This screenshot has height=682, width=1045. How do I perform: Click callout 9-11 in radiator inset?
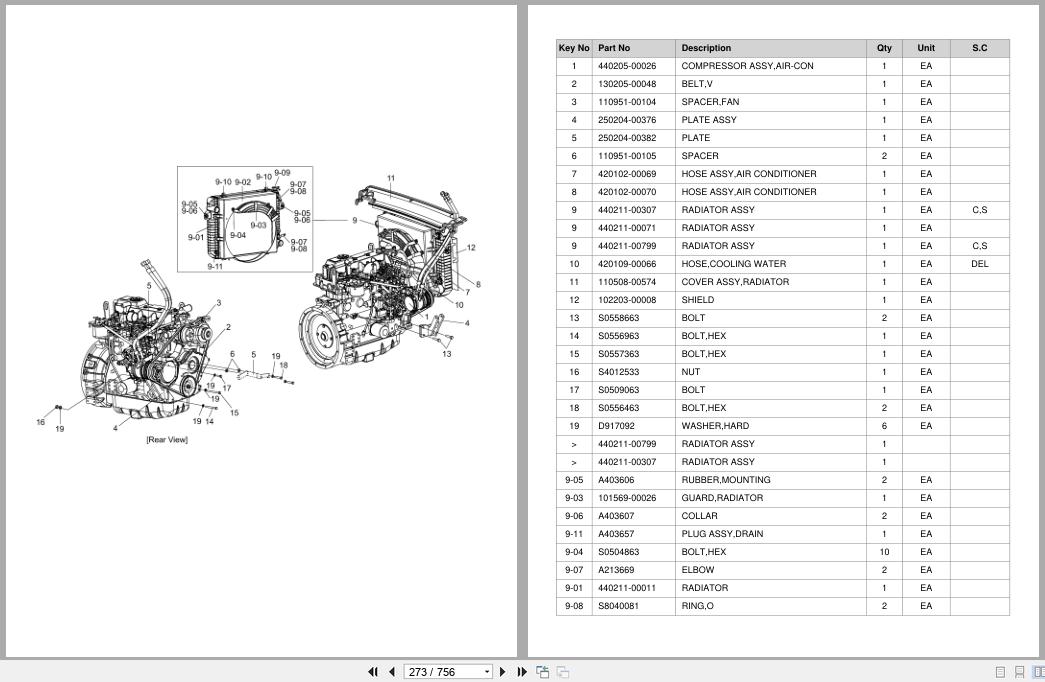tap(215, 267)
